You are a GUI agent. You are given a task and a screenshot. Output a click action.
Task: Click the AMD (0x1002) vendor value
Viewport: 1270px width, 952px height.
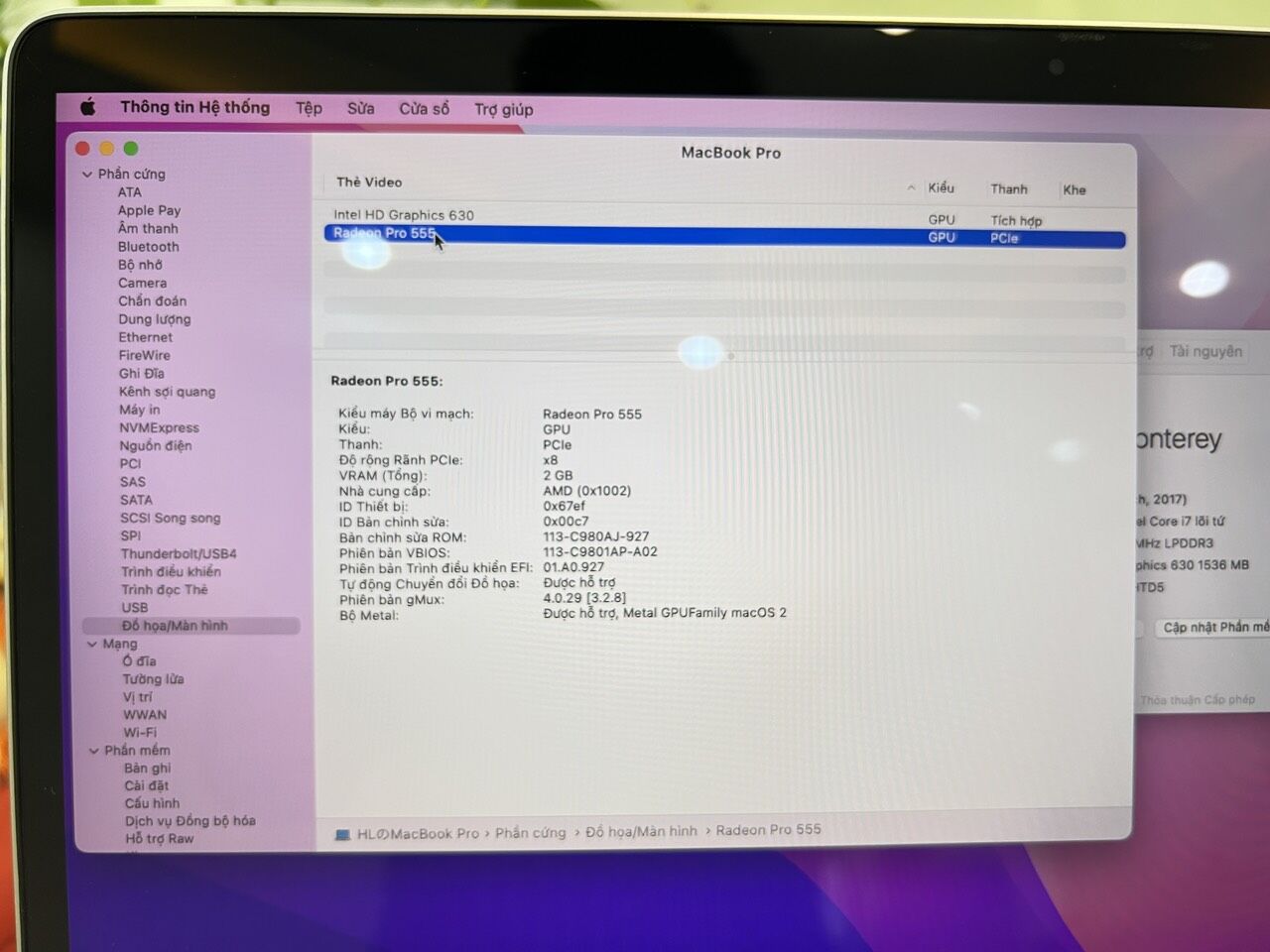[587, 491]
